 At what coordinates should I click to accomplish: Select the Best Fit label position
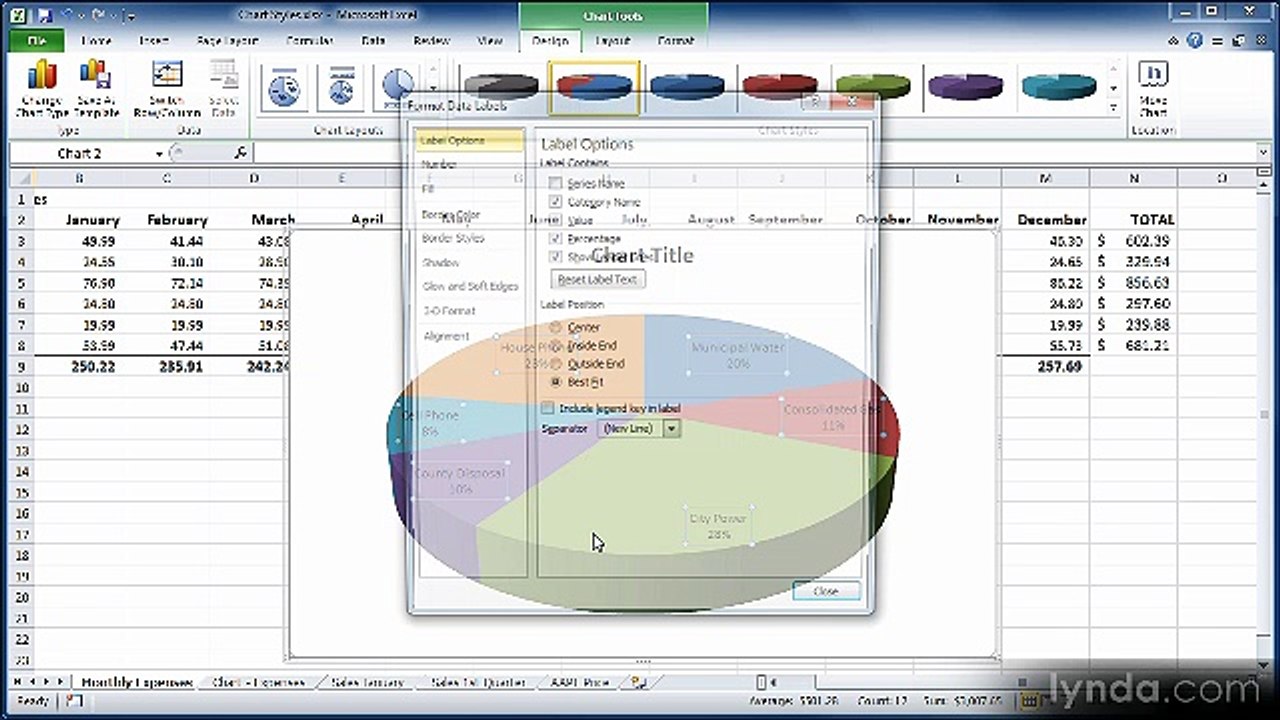click(x=556, y=382)
